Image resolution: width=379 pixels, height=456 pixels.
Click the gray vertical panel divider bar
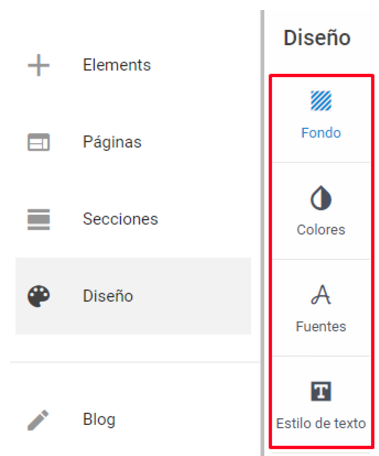tap(263, 233)
